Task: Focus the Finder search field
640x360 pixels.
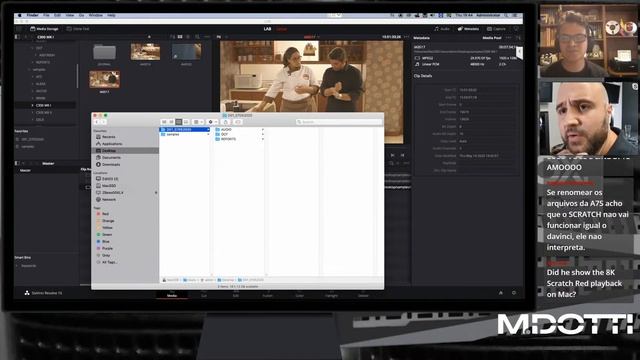Action: [x=339, y=122]
